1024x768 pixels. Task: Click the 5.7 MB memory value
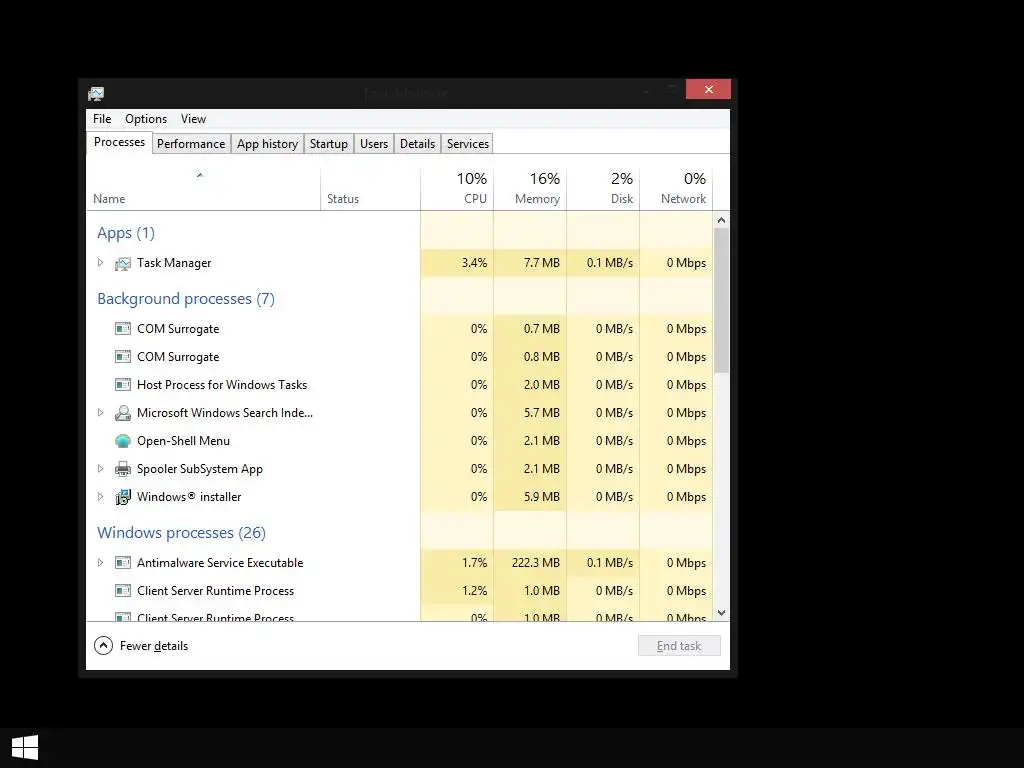[x=542, y=413]
